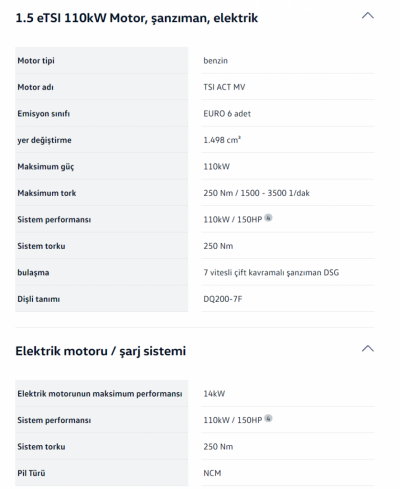The width and height of the screenshot is (400, 489).
Task: Select the 14kW electric motor value
Action: click(x=214, y=394)
